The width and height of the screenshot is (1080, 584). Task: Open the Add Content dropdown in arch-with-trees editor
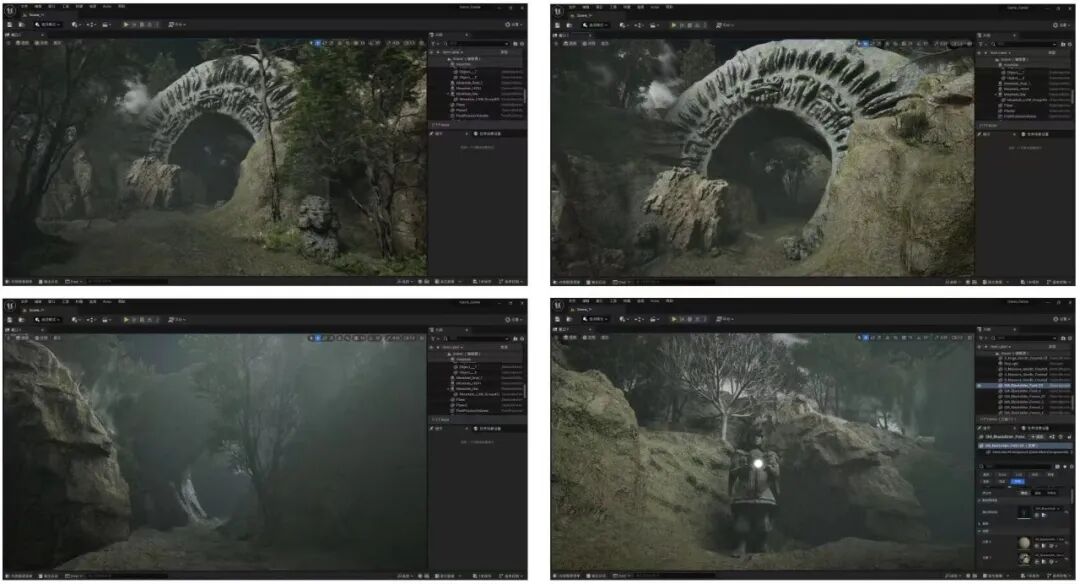[76, 25]
